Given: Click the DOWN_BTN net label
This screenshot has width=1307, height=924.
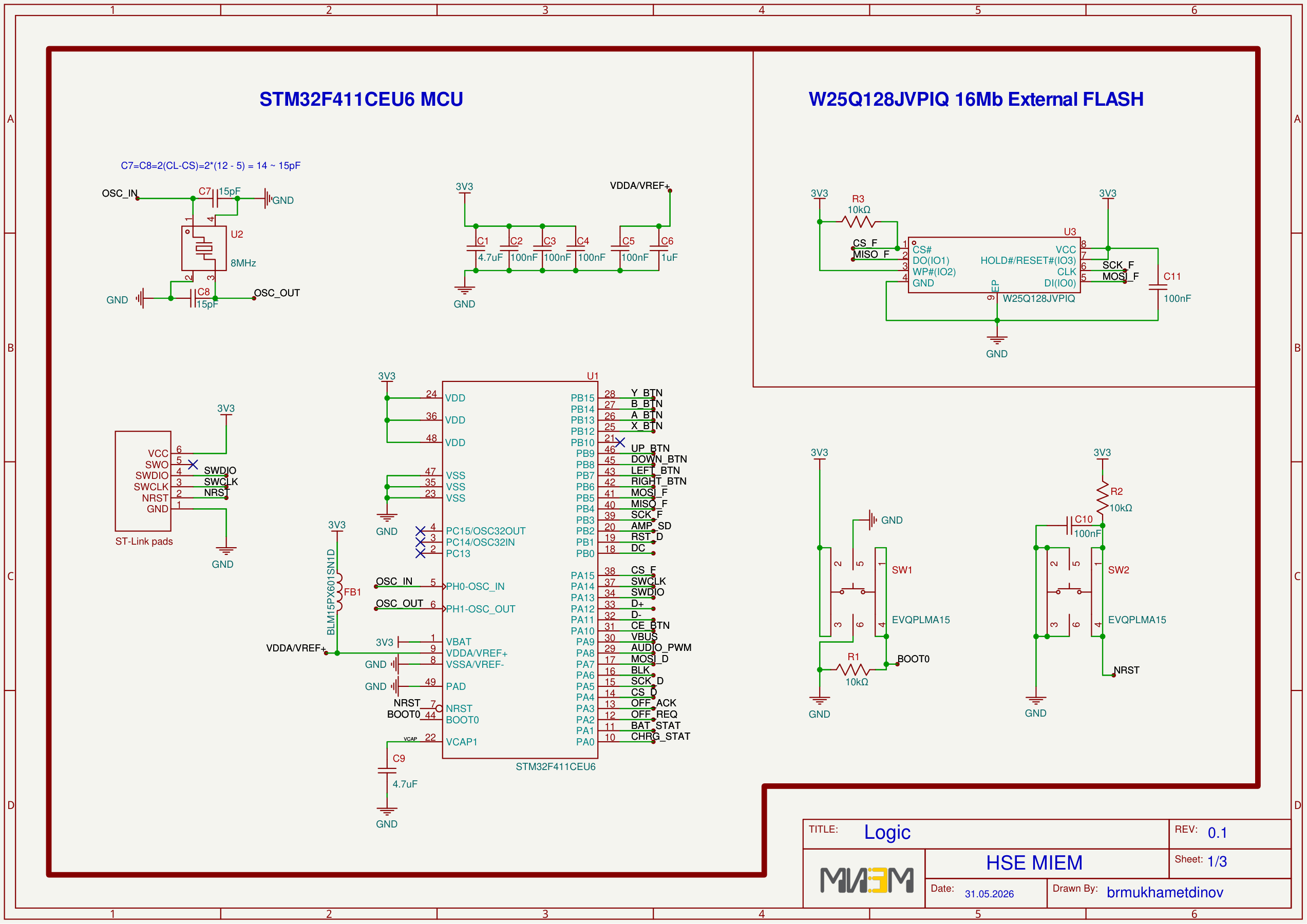Looking at the screenshot, I should click(x=658, y=459).
